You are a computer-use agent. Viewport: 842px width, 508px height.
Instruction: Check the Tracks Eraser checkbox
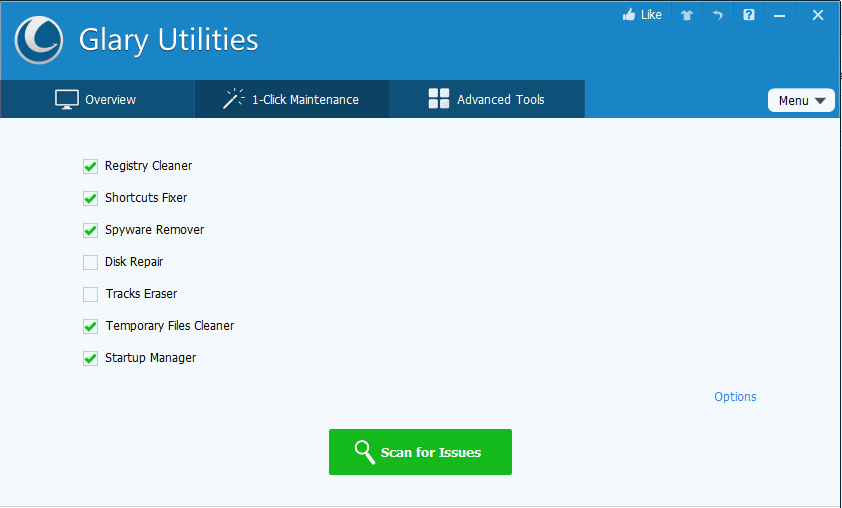click(90, 294)
